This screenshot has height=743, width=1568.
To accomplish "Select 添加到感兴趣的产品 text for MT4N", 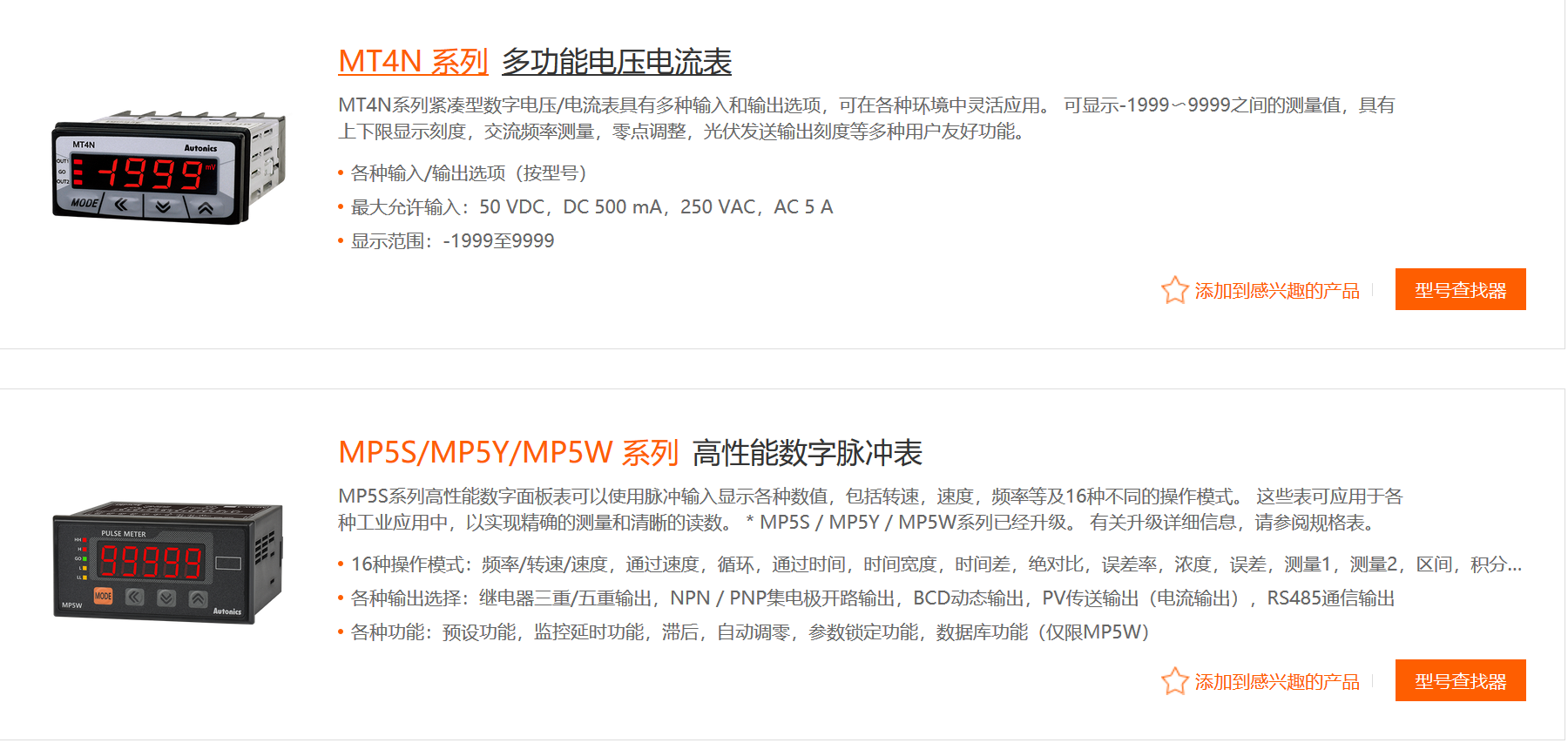I will (1276, 291).
